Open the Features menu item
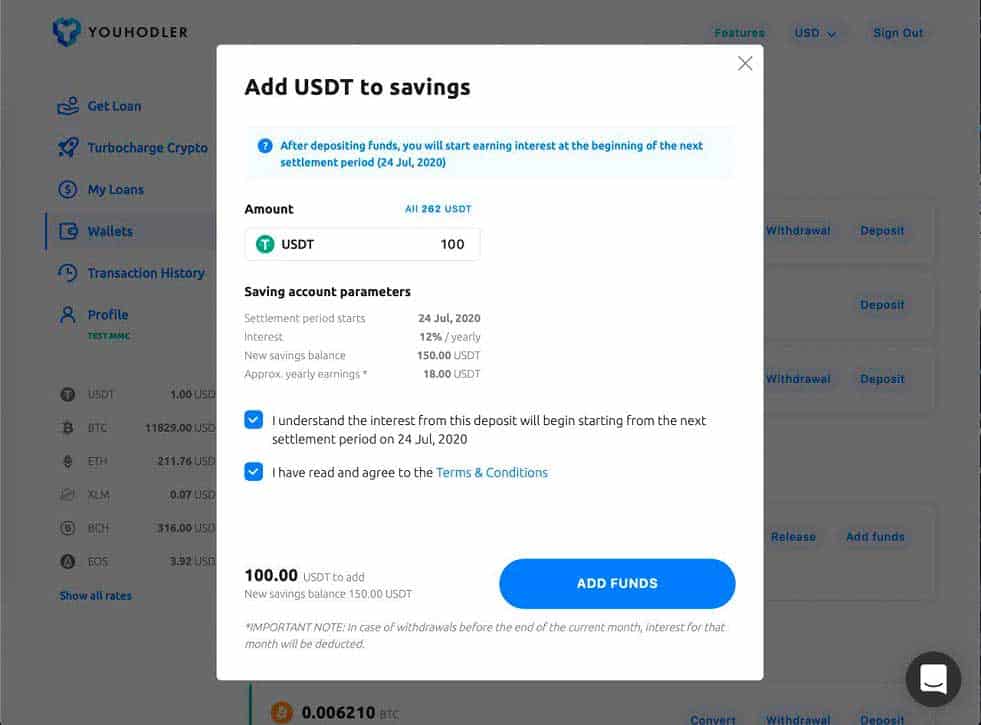The height and width of the screenshot is (725, 981). tap(739, 33)
